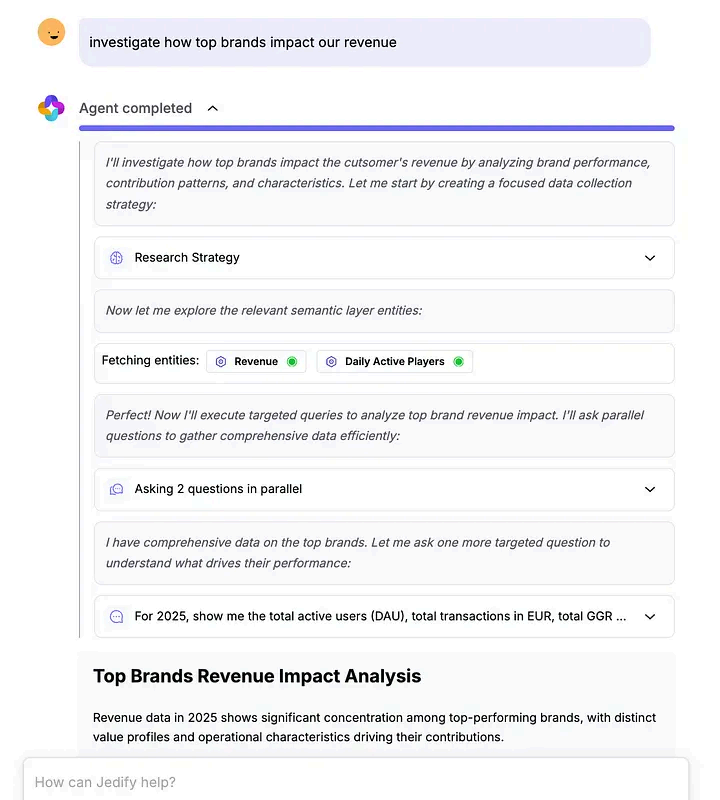
Task: Open the Daily Active Players entity chip
Action: pyautogui.click(x=394, y=362)
